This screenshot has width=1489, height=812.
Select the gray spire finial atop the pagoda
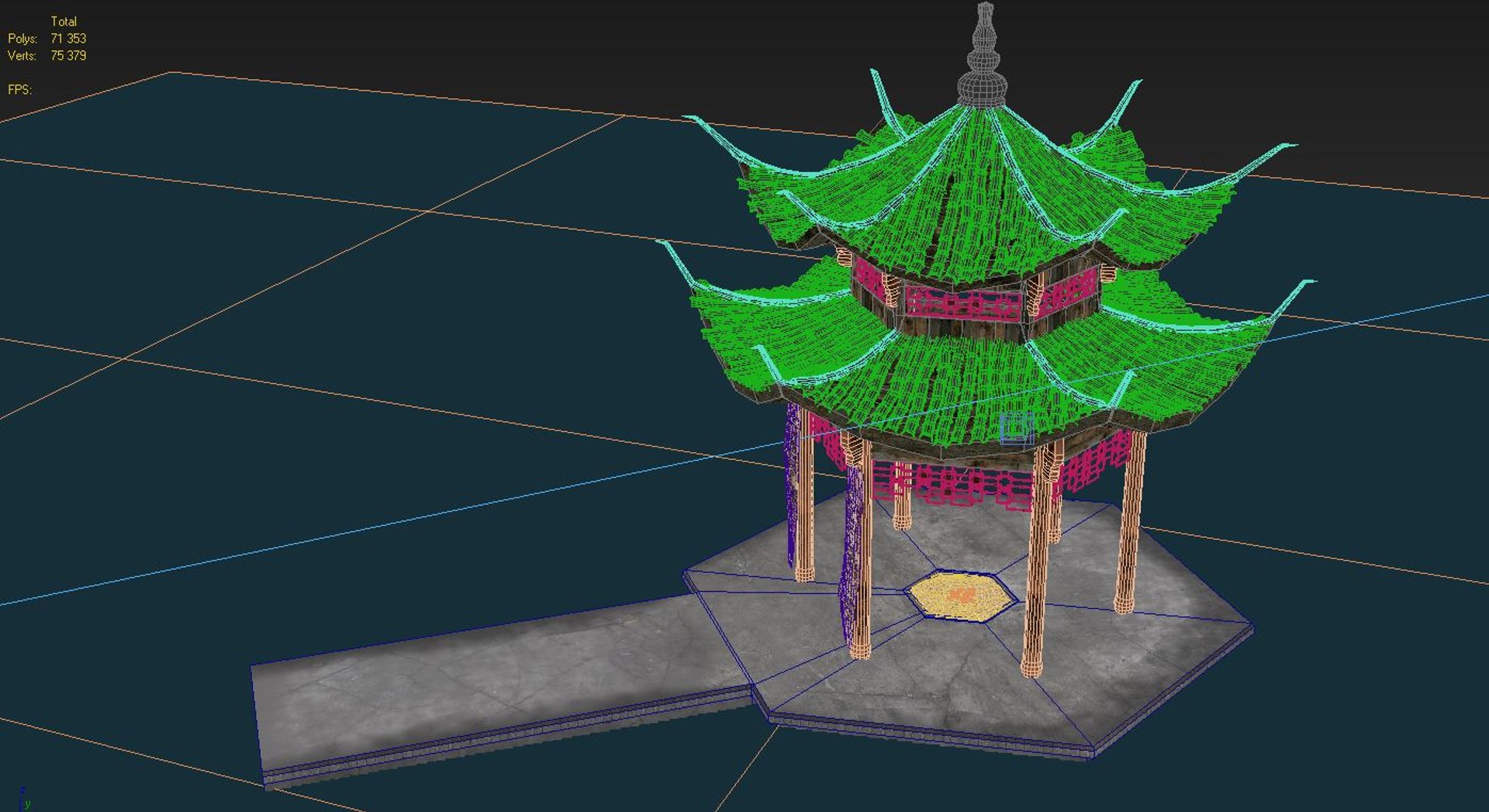[x=983, y=54]
